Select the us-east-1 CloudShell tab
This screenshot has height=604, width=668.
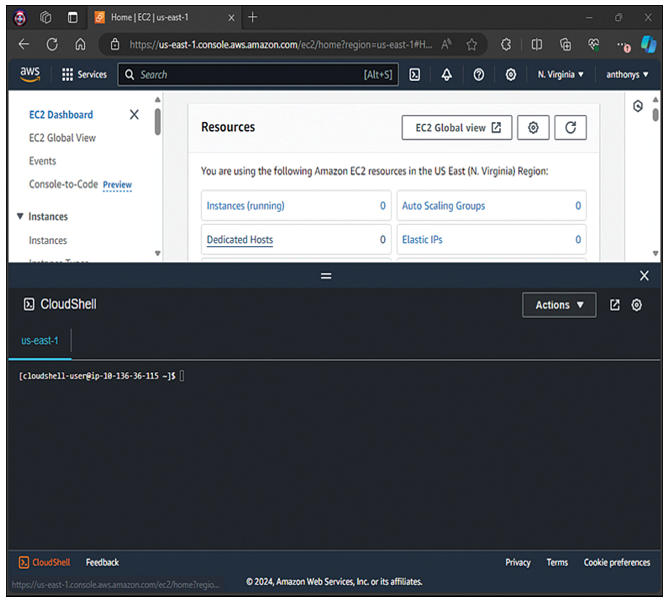(x=40, y=341)
